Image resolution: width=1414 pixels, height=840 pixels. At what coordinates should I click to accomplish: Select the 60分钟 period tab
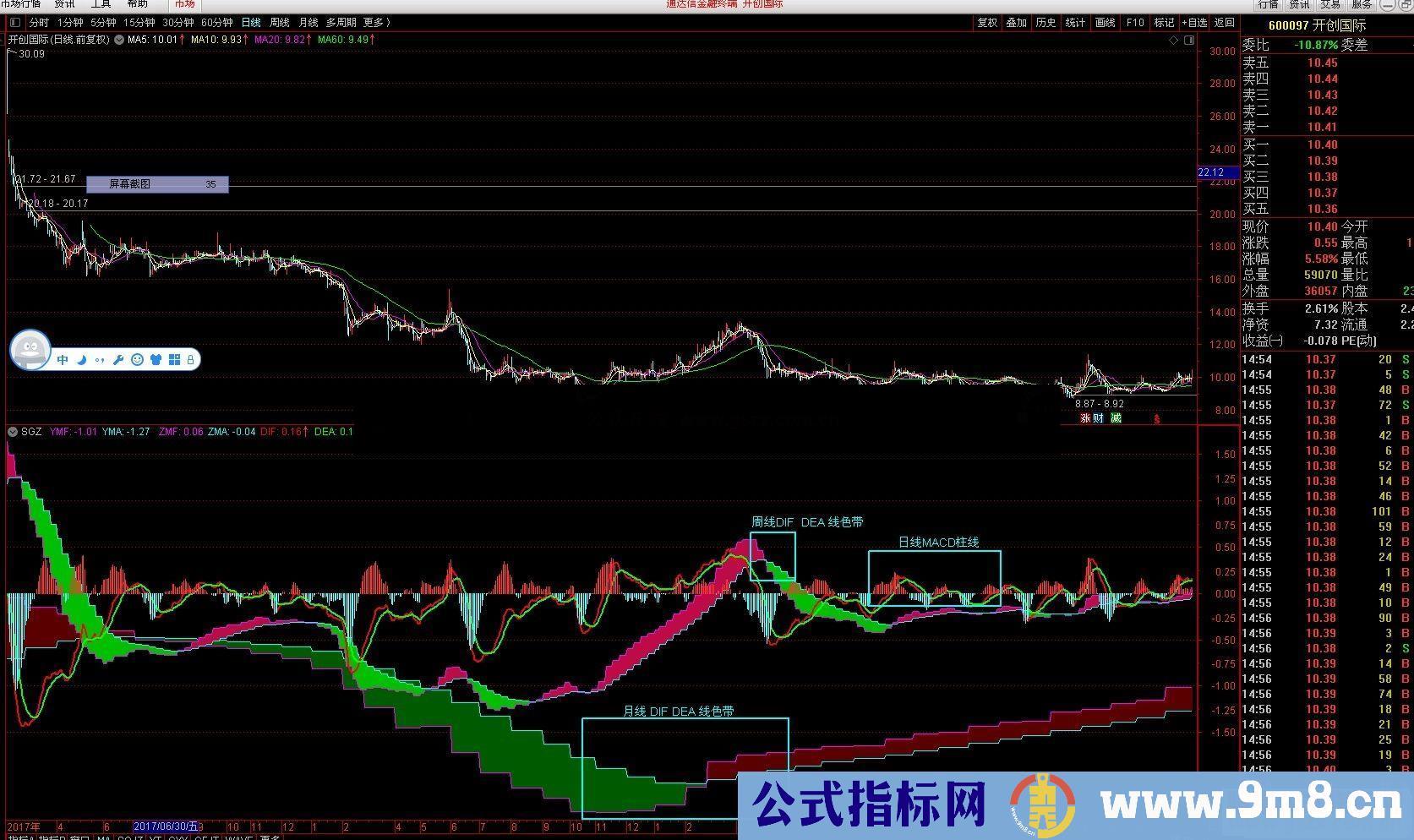217,23
